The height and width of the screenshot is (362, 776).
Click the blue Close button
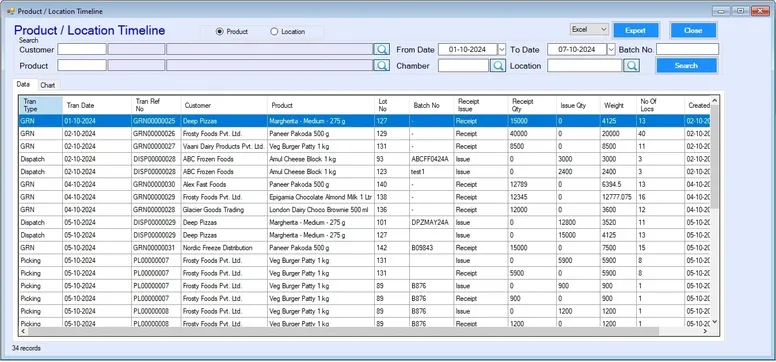(693, 30)
